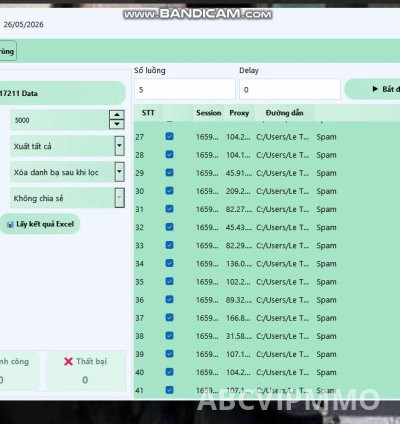This screenshot has width=400, height=424.
Task: Expand the Không chia sẻ dropdown
Action: pyautogui.click(x=119, y=198)
